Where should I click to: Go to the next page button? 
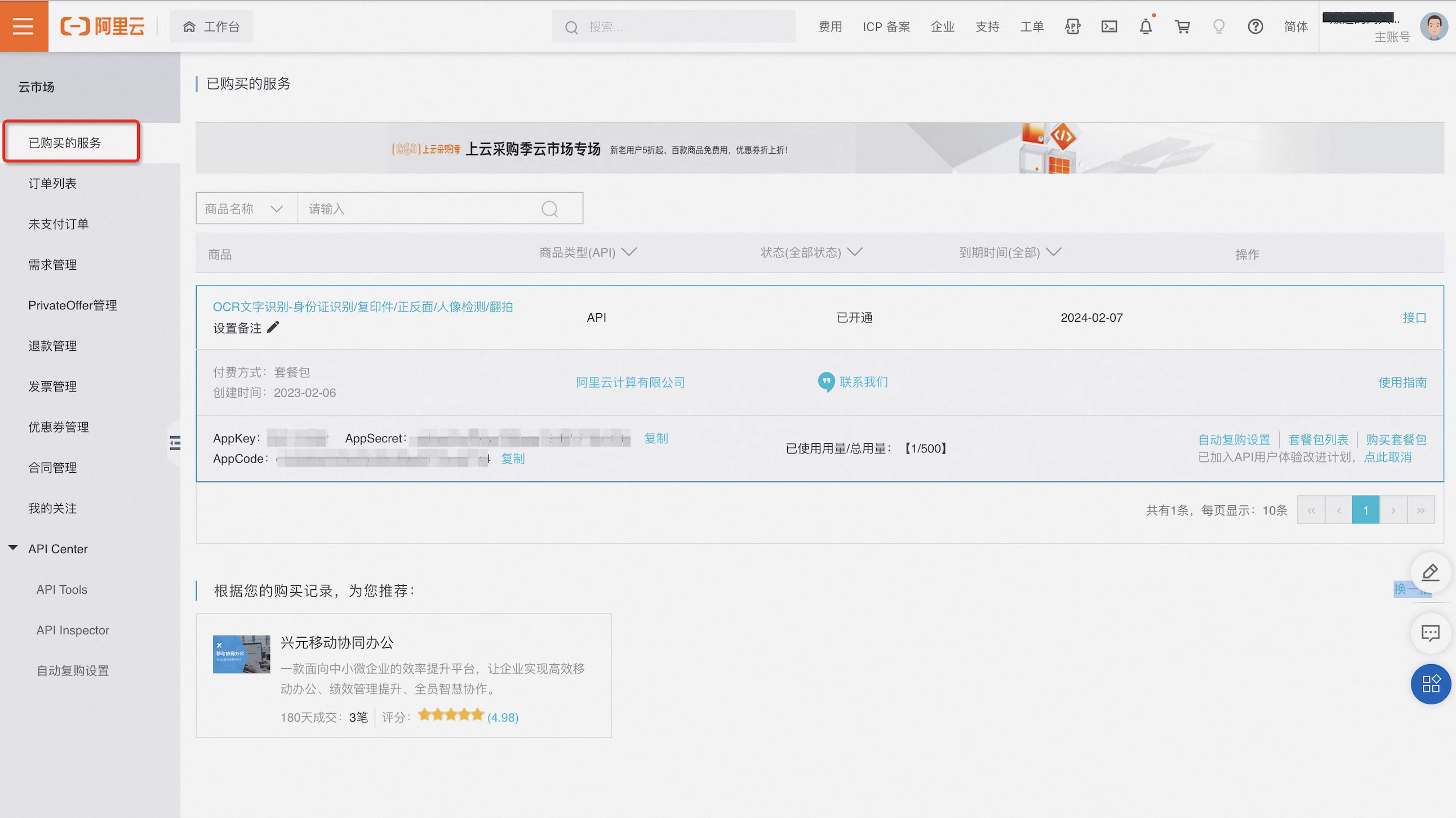(x=1393, y=510)
